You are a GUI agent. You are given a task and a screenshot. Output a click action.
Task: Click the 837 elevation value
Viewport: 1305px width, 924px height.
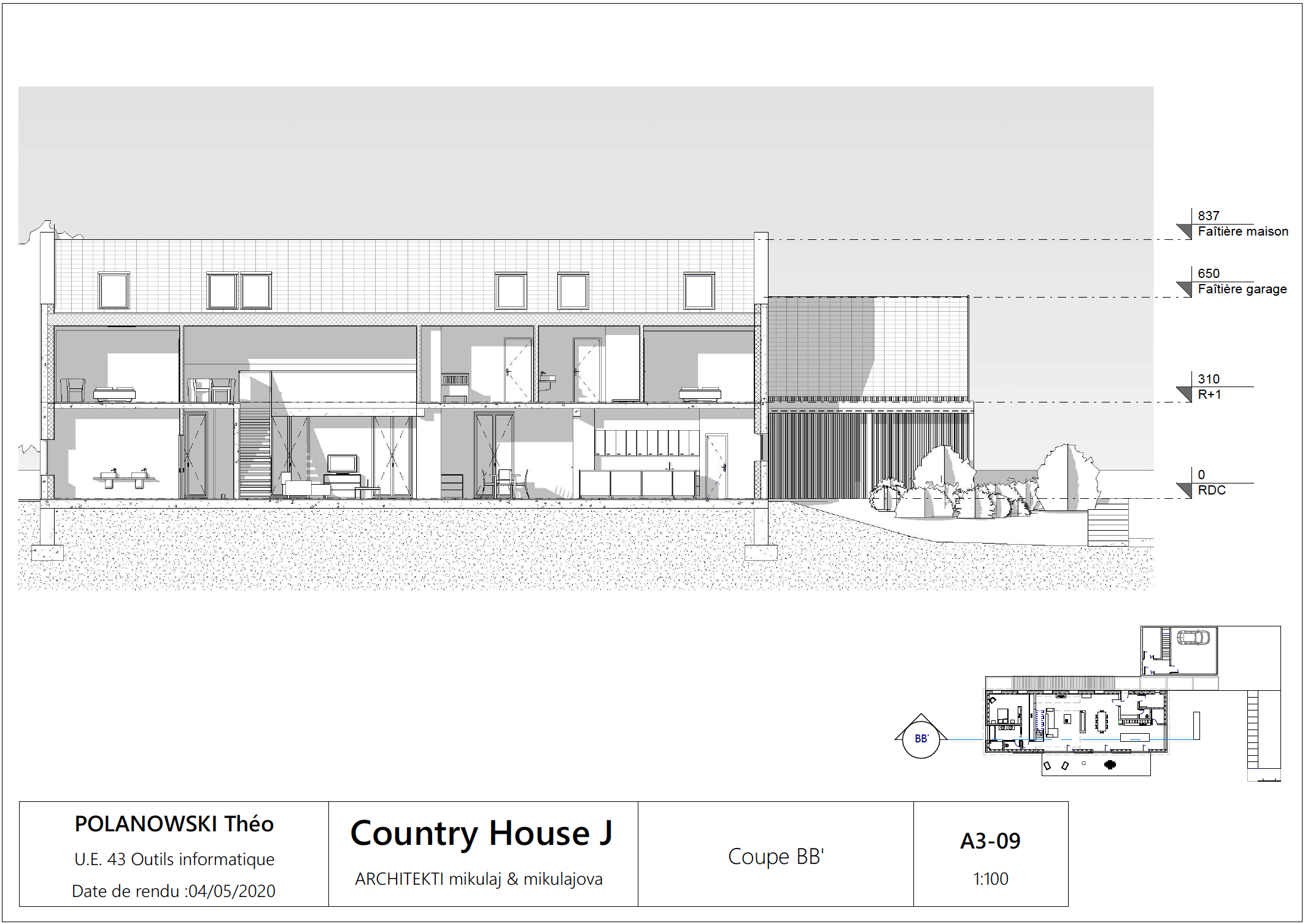(x=1208, y=216)
